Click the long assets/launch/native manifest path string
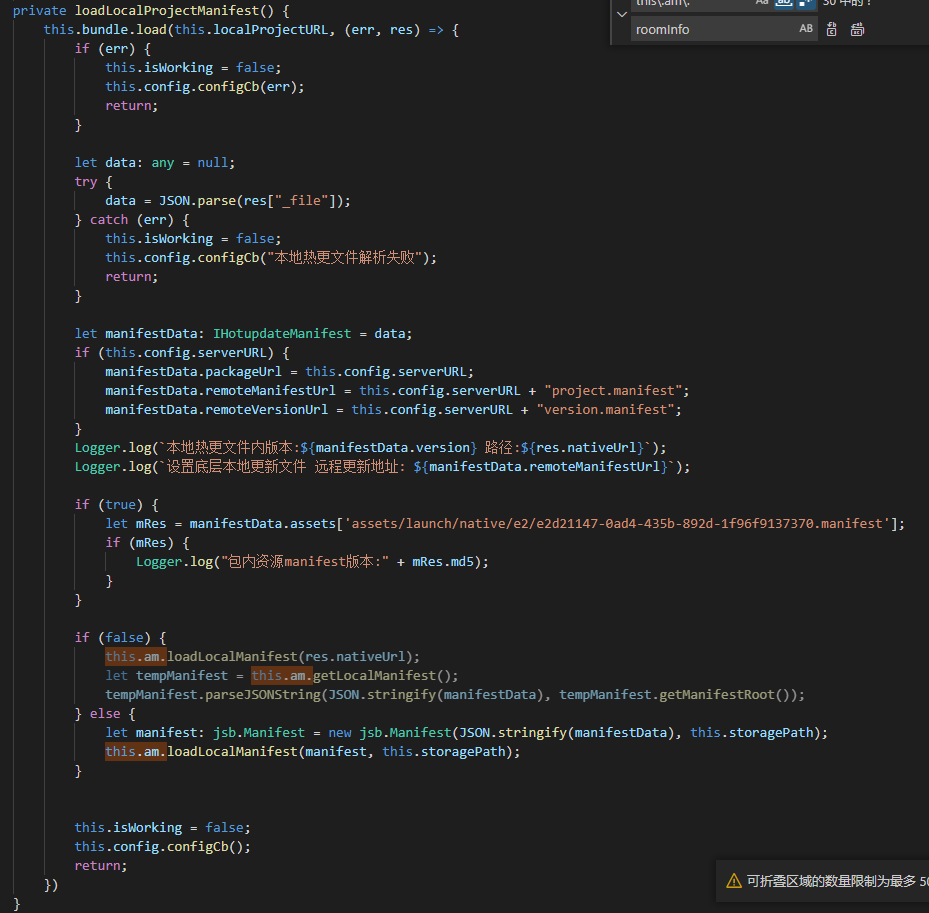Image resolution: width=929 pixels, height=913 pixels. (x=616, y=524)
